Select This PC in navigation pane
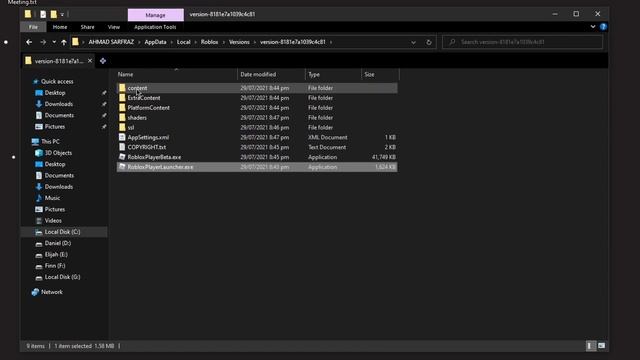640x360 pixels. (50, 141)
